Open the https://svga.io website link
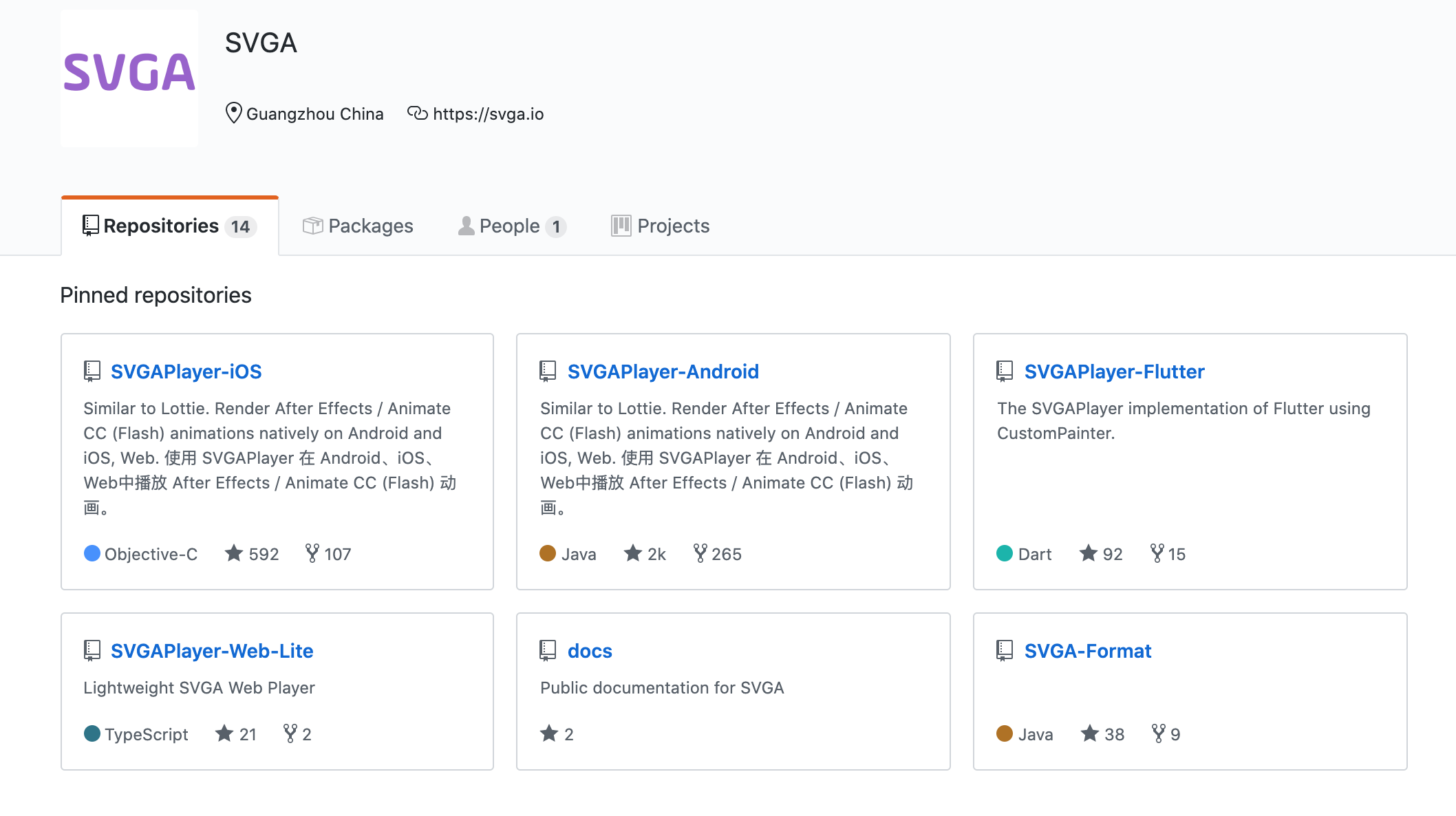Screen dimensions: 1456x816 pos(488,114)
